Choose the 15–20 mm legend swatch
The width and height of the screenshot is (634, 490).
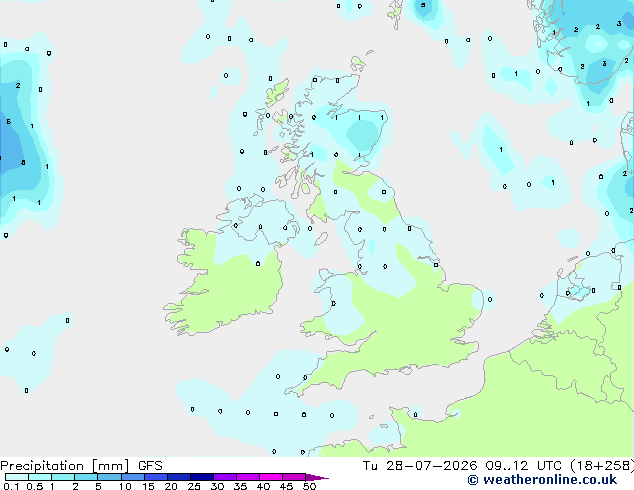pos(155,477)
